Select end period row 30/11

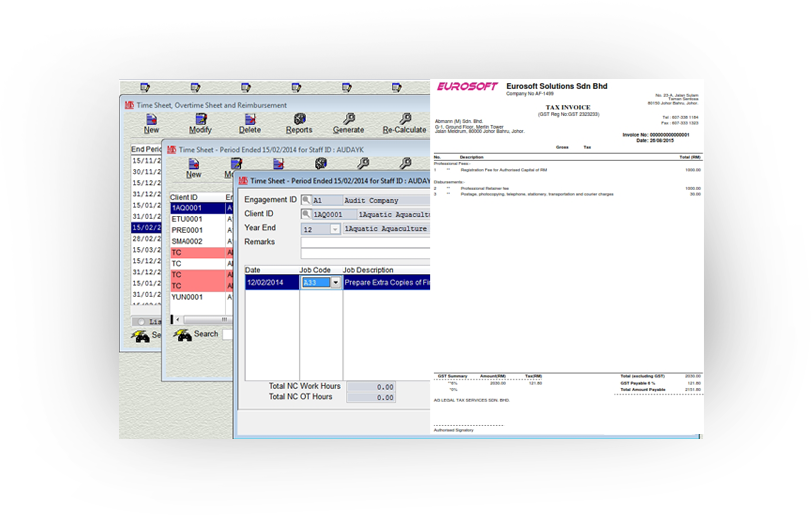146,172
